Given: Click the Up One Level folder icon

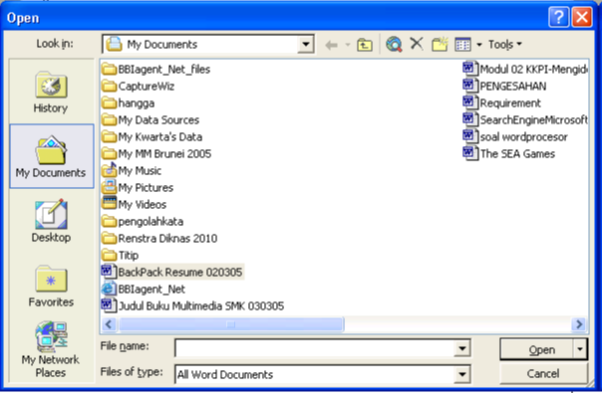Looking at the screenshot, I should (x=364, y=45).
